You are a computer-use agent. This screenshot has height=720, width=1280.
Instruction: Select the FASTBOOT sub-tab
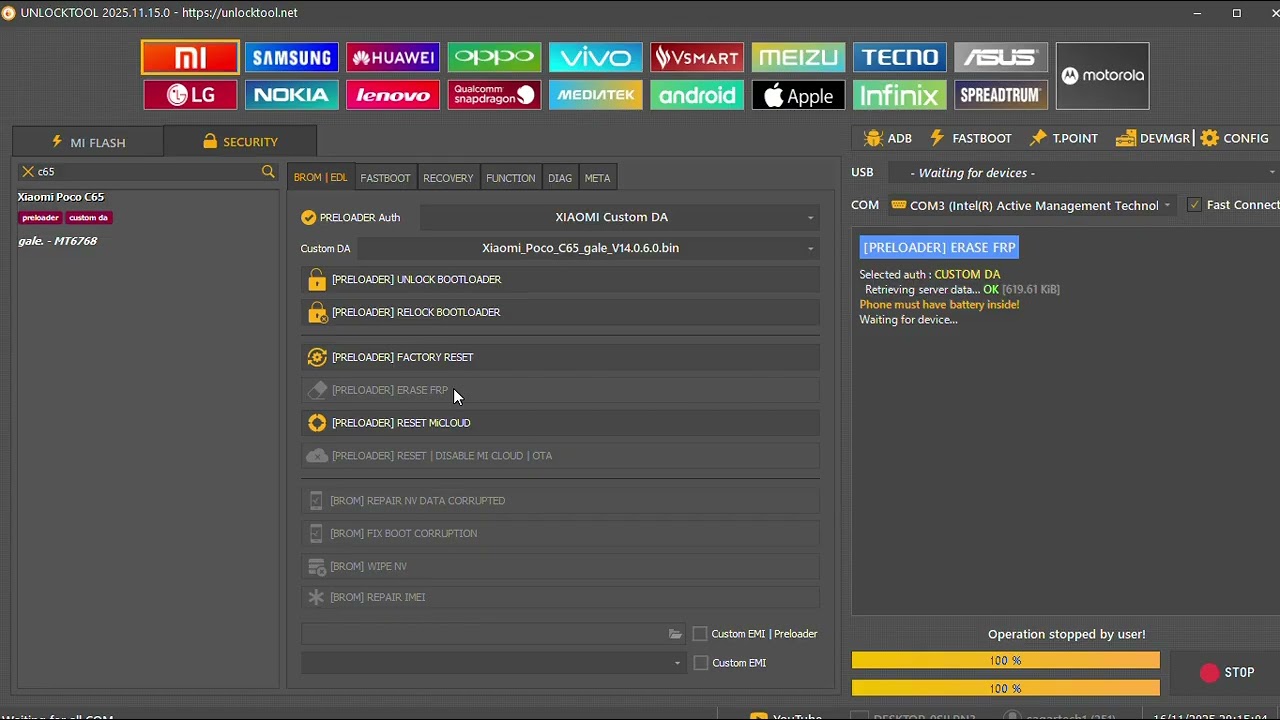[x=385, y=178]
